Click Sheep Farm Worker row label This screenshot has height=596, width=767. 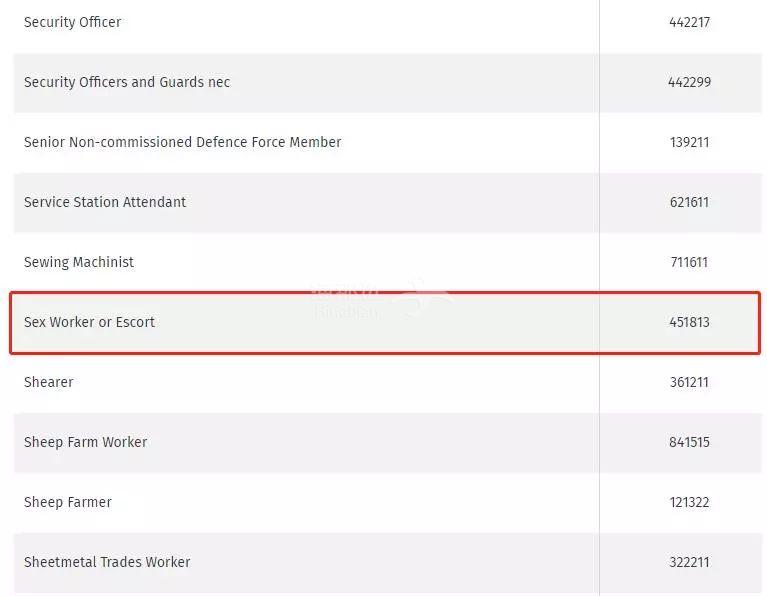pos(86,442)
